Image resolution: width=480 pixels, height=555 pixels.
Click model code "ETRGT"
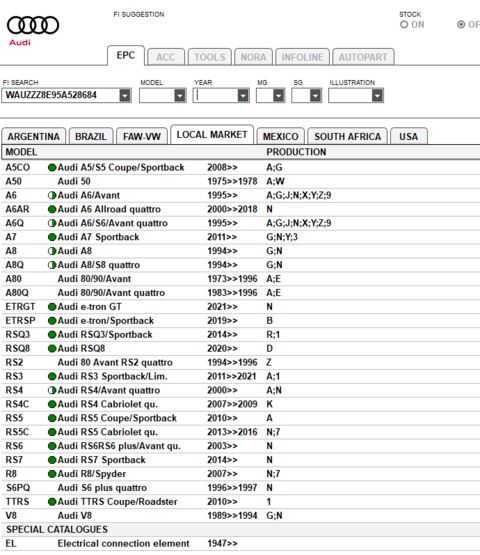pos(21,307)
